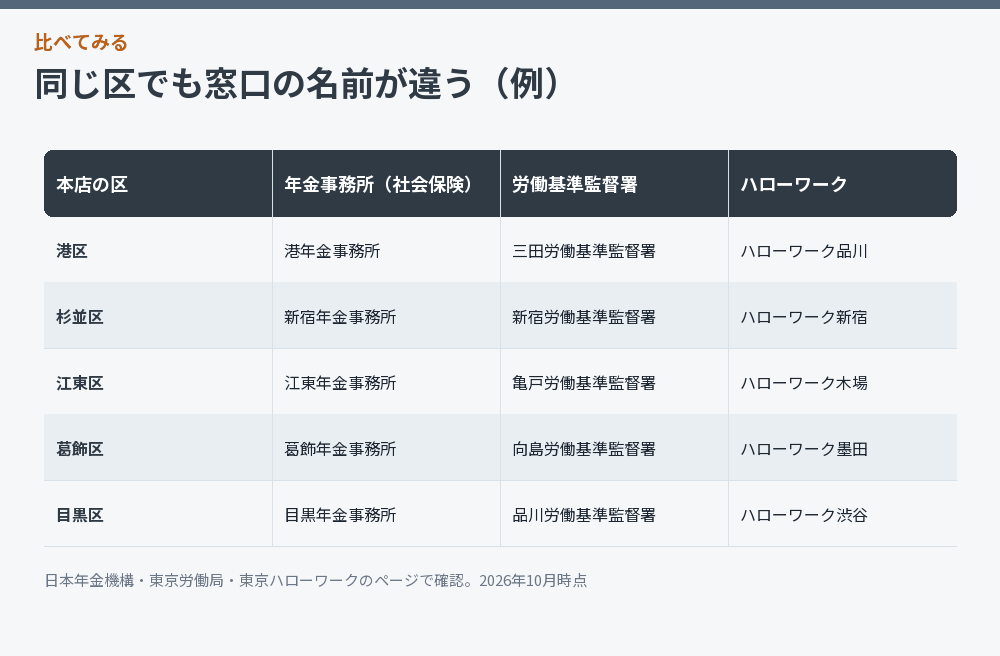The height and width of the screenshot is (656, 1000).
Task: Click the footnote beginning 日本年金機構・東京労働局
Action: [316, 580]
